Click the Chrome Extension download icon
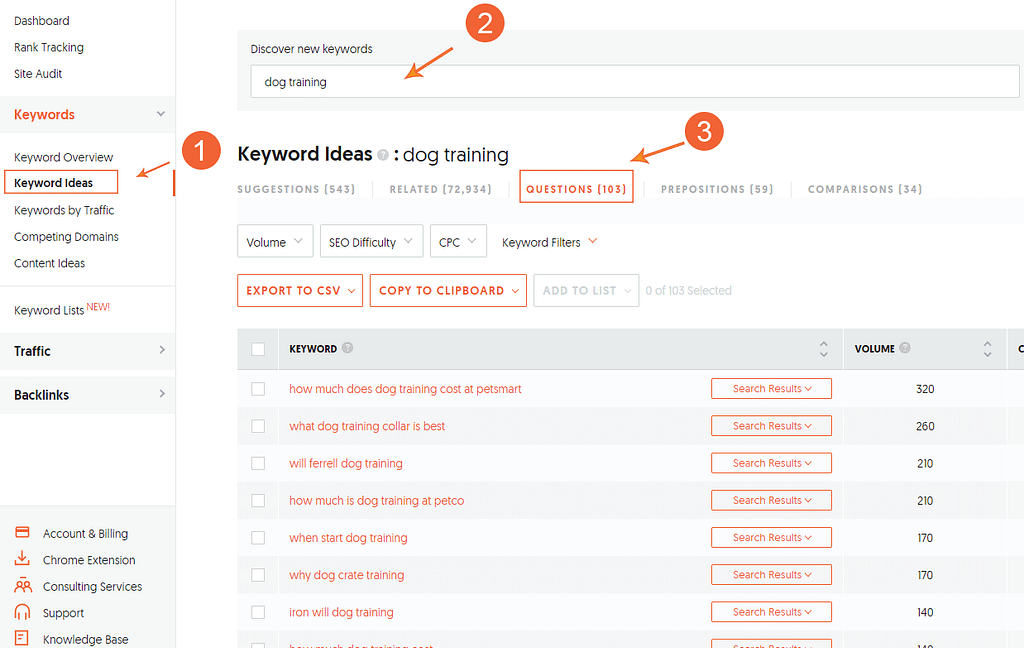Viewport: 1024px width, 648px height. [22, 559]
